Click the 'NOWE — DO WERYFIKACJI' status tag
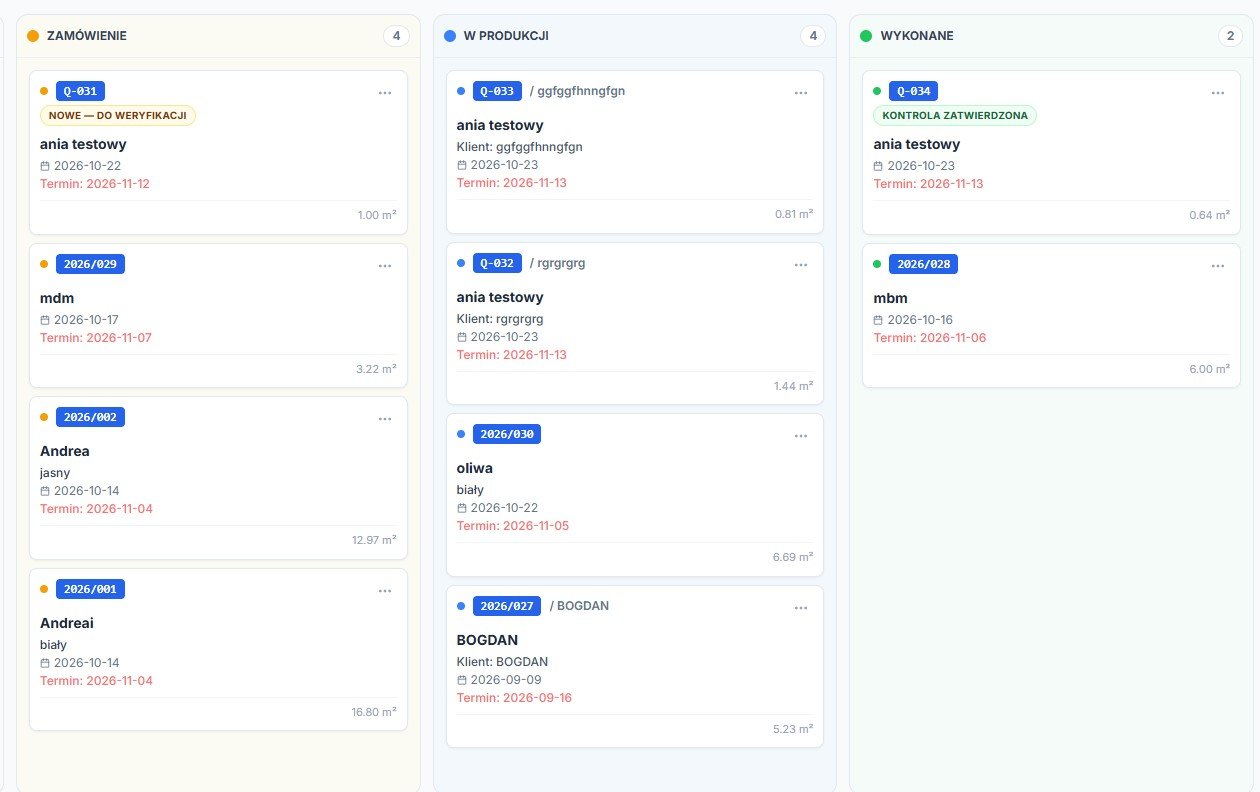The width and height of the screenshot is (1260, 792). (118, 115)
